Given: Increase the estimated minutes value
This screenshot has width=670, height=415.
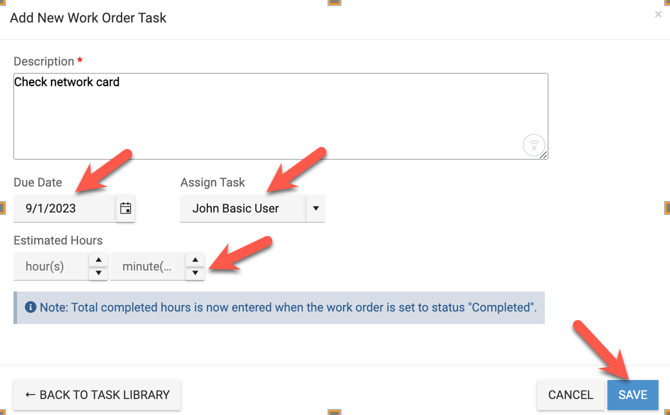Looking at the screenshot, I should [x=195, y=260].
